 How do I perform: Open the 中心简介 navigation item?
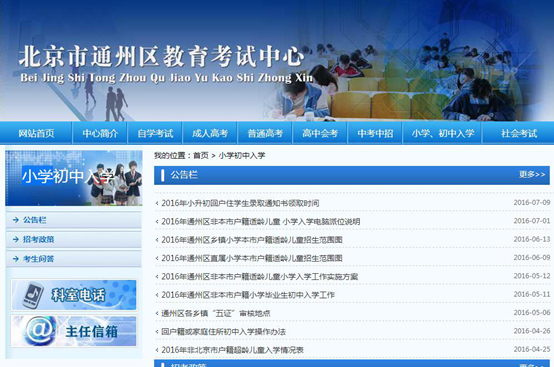[100, 133]
